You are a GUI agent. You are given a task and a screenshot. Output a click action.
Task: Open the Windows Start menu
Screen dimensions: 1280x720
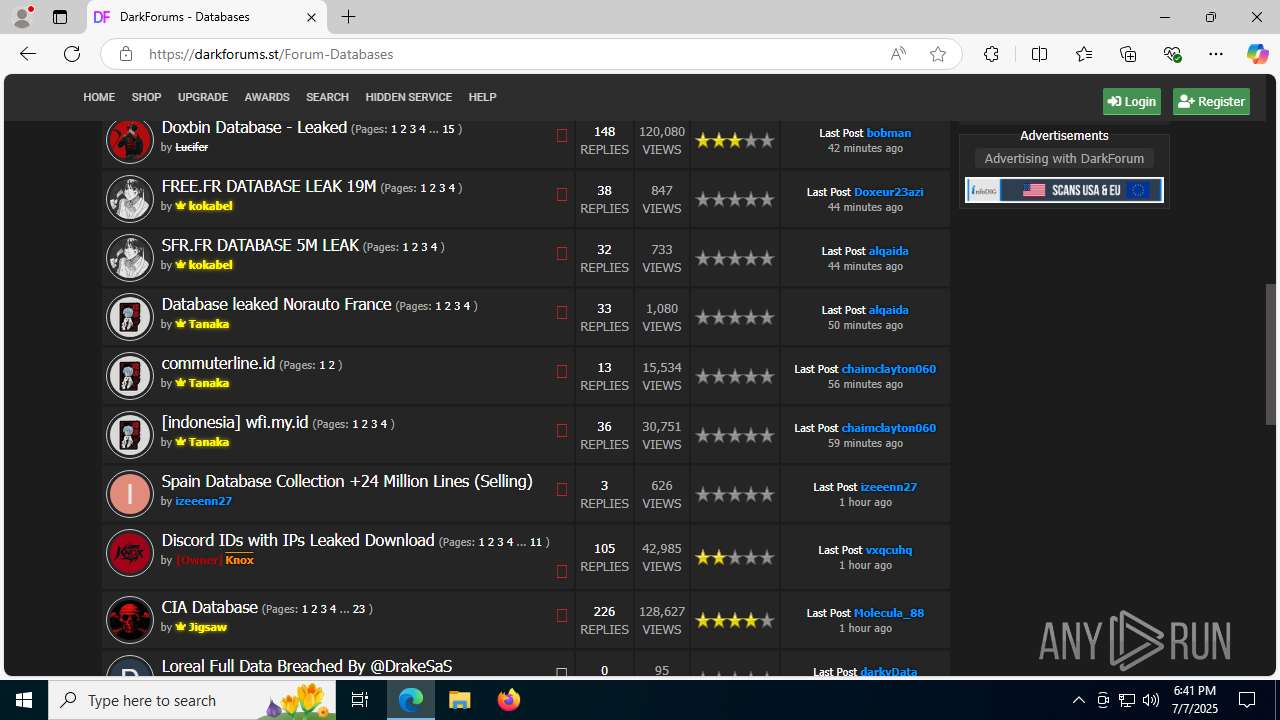pos(24,700)
